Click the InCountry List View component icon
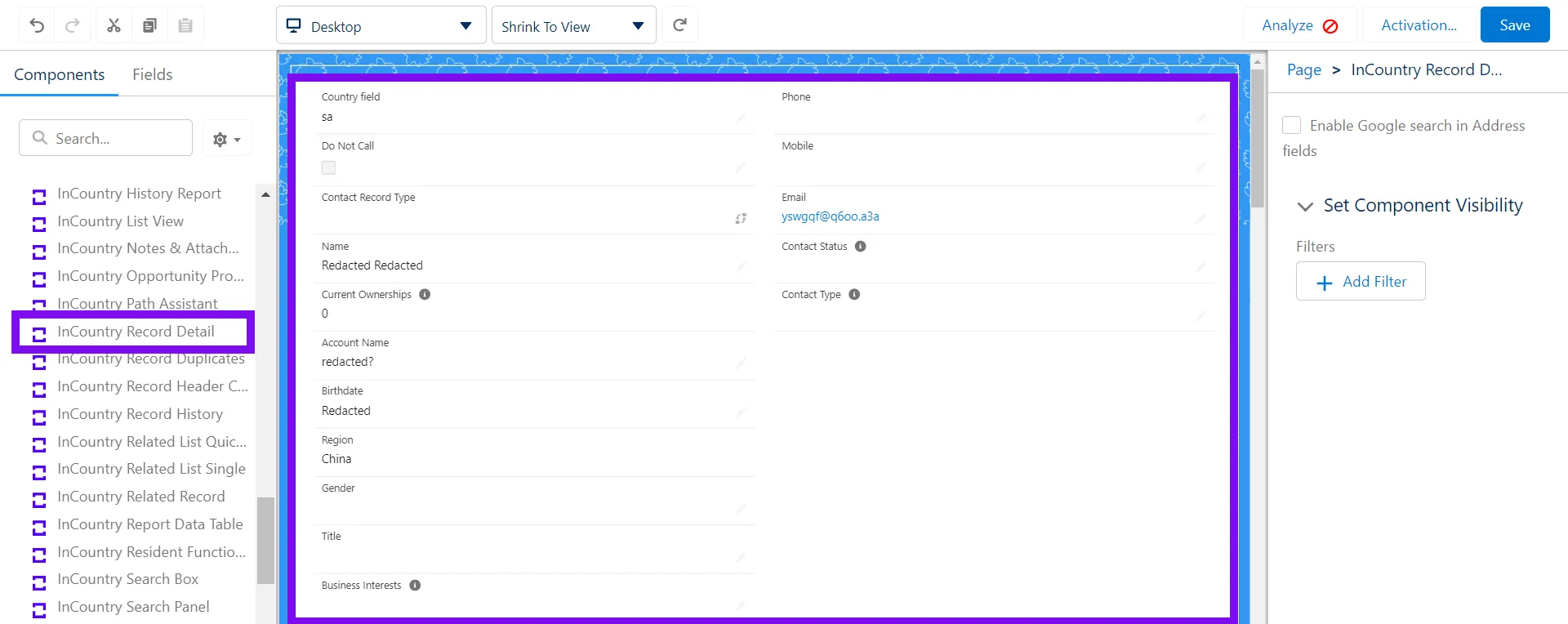This screenshot has width=1568, height=624. click(x=38, y=225)
